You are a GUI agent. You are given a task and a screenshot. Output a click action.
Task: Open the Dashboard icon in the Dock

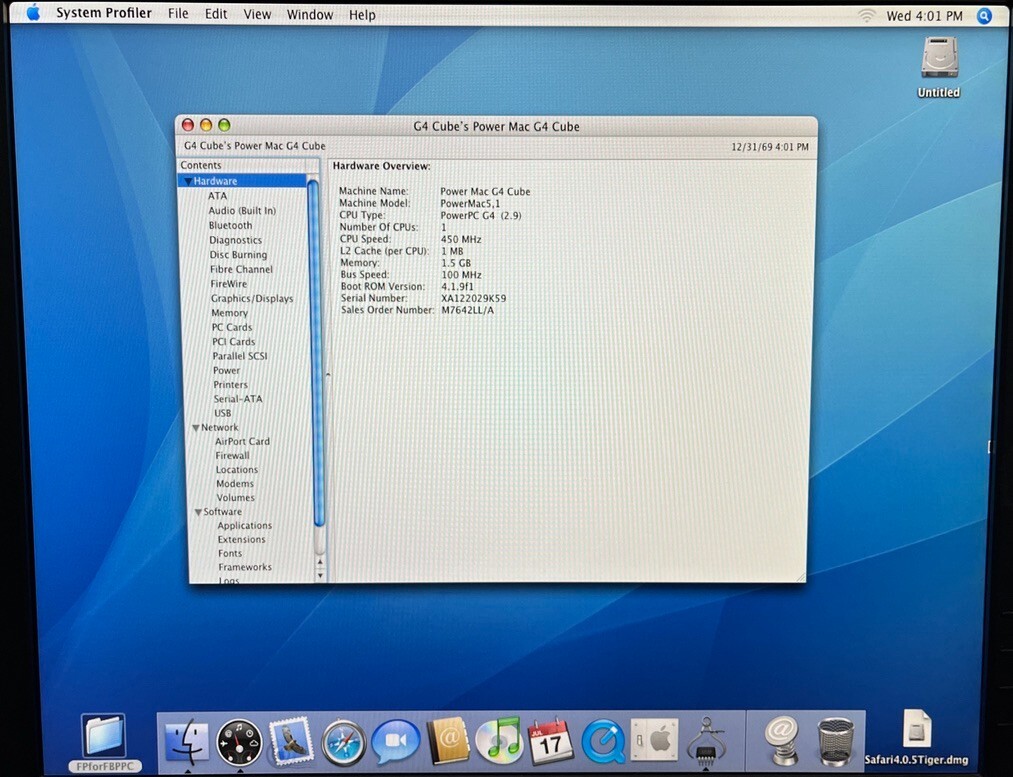click(x=239, y=743)
